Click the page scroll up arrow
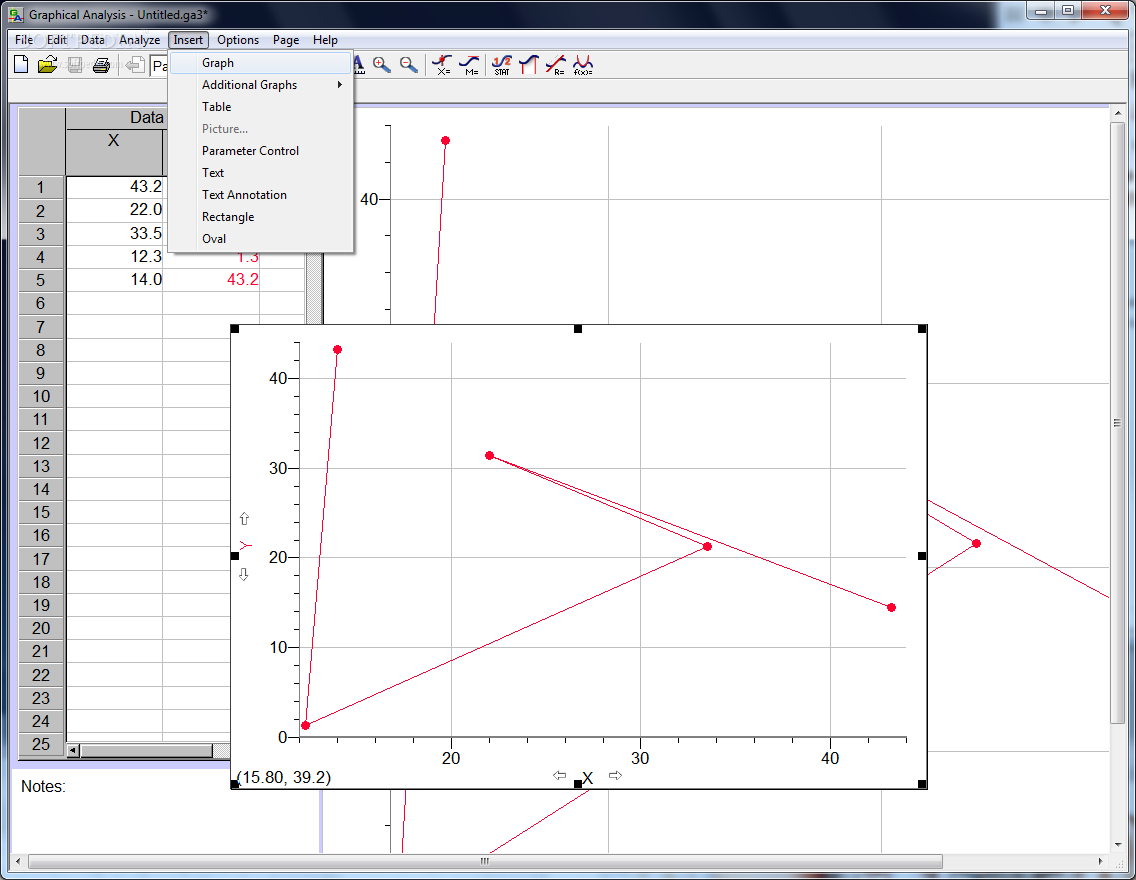The height and width of the screenshot is (880, 1136). click(1117, 114)
